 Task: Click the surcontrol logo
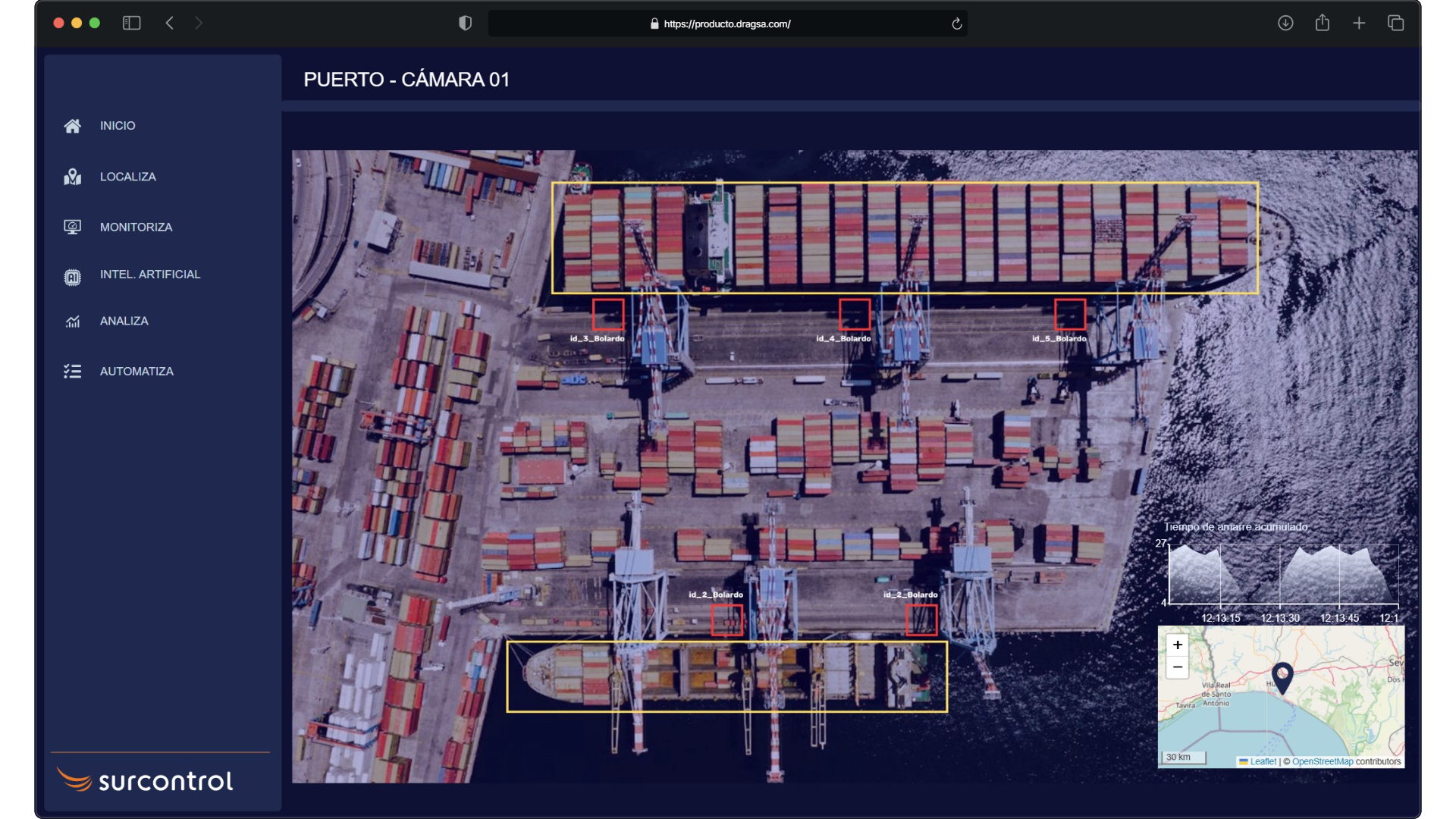[145, 779]
